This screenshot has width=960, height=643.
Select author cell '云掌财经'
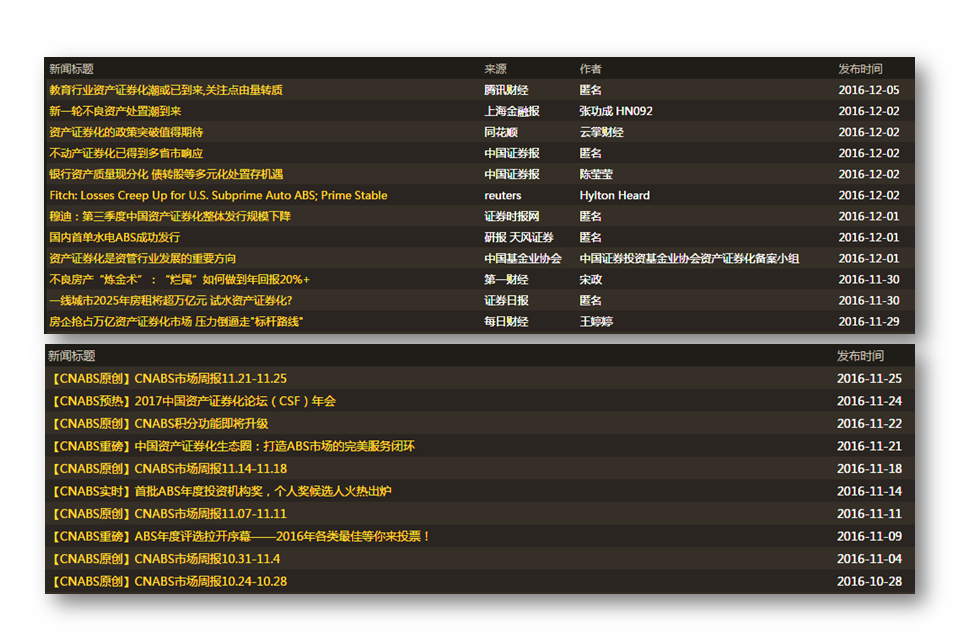(602, 132)
